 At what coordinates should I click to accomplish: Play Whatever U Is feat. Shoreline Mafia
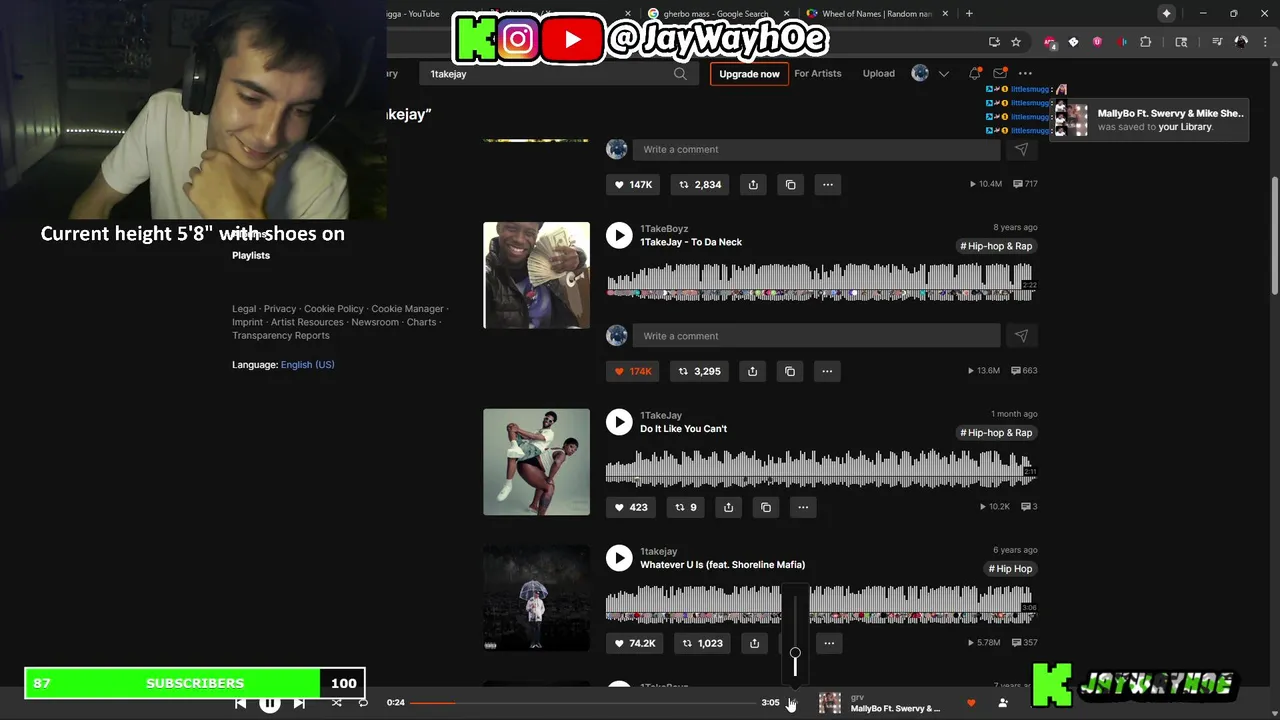coord(619,558)
